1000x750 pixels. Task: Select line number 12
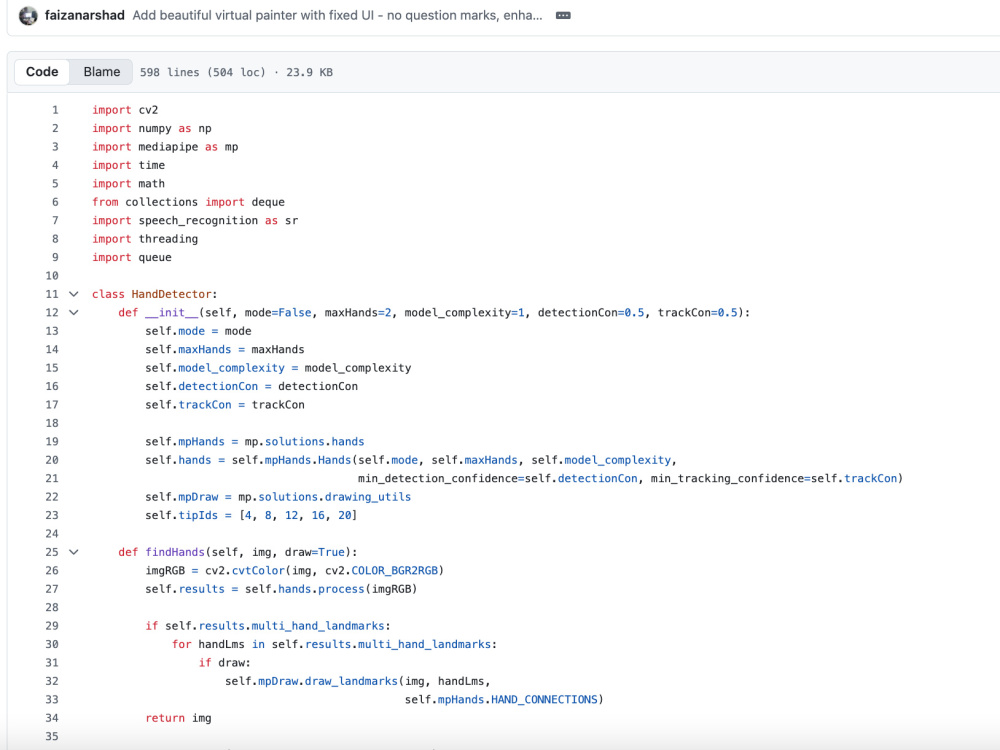click(52, 312)
